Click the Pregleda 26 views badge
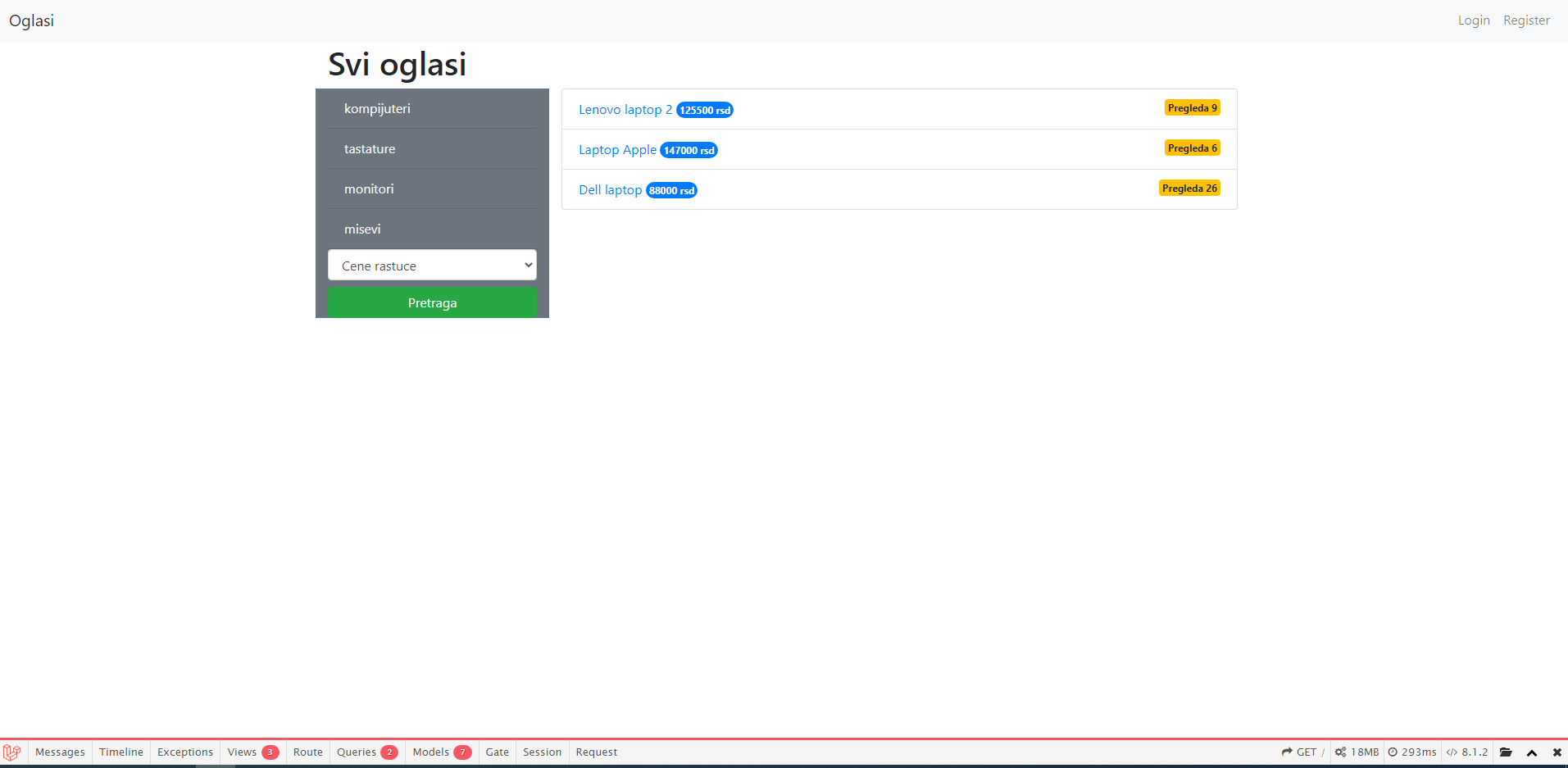The image size is (1568, 768). (1188, 188)
